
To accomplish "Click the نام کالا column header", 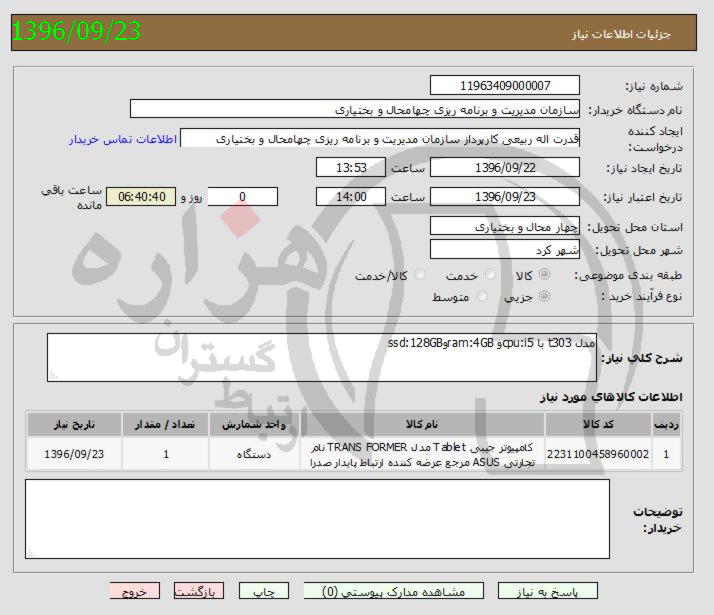I will (422, 424).
